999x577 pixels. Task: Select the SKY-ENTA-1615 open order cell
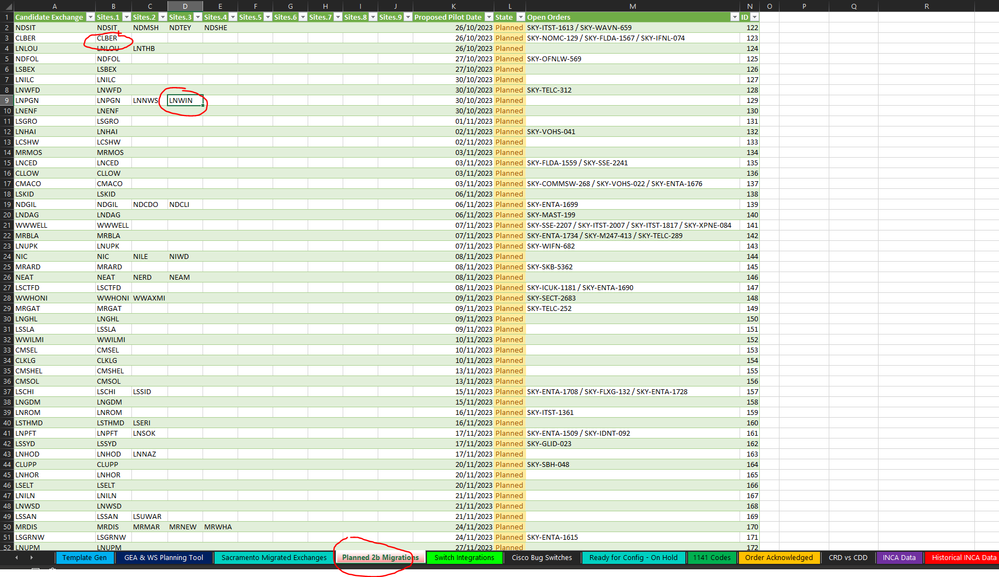click(633, 538)
